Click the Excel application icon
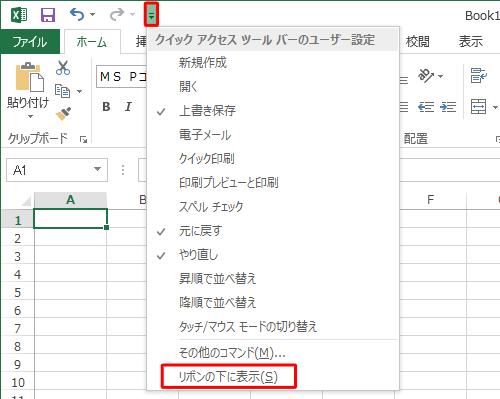 tap(19, 15)
